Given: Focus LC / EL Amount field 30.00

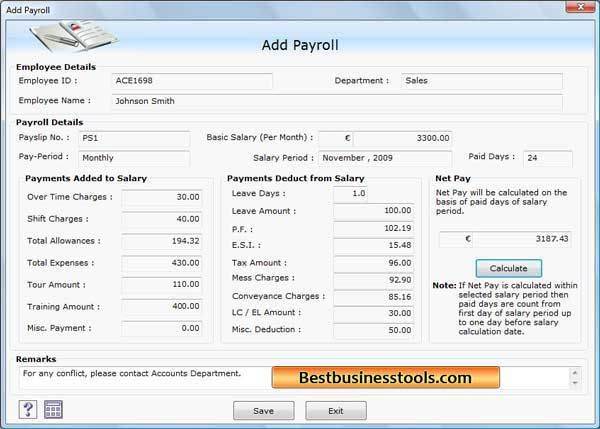Looking at the screenshot, I should tap(373, 314).
